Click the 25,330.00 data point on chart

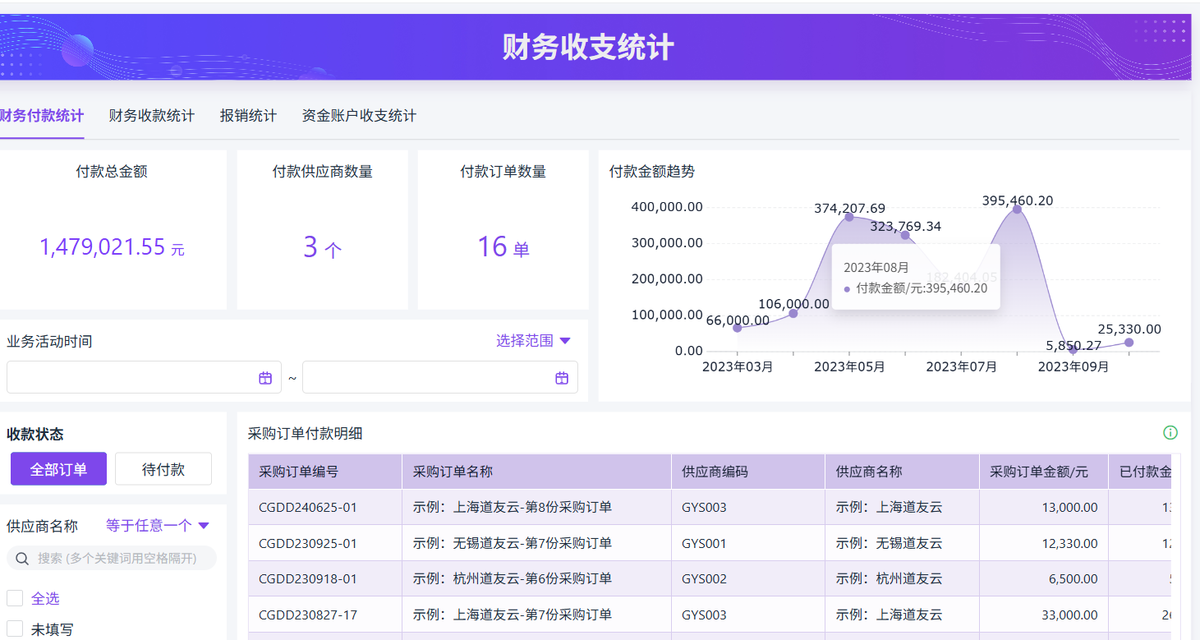point(1129,342)
